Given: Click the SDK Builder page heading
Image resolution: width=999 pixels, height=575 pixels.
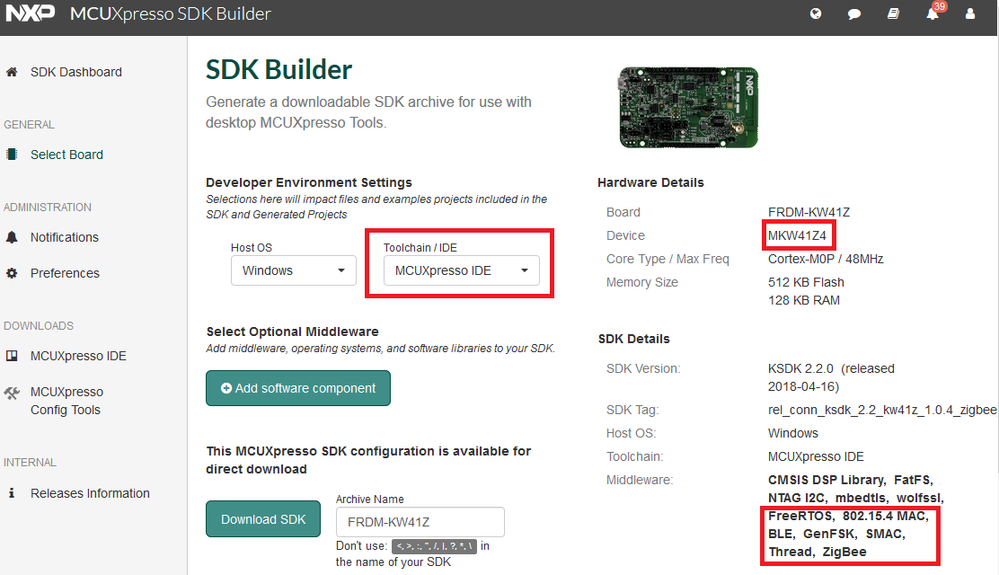Looking at the screenshot, I should tap(278, 69).
